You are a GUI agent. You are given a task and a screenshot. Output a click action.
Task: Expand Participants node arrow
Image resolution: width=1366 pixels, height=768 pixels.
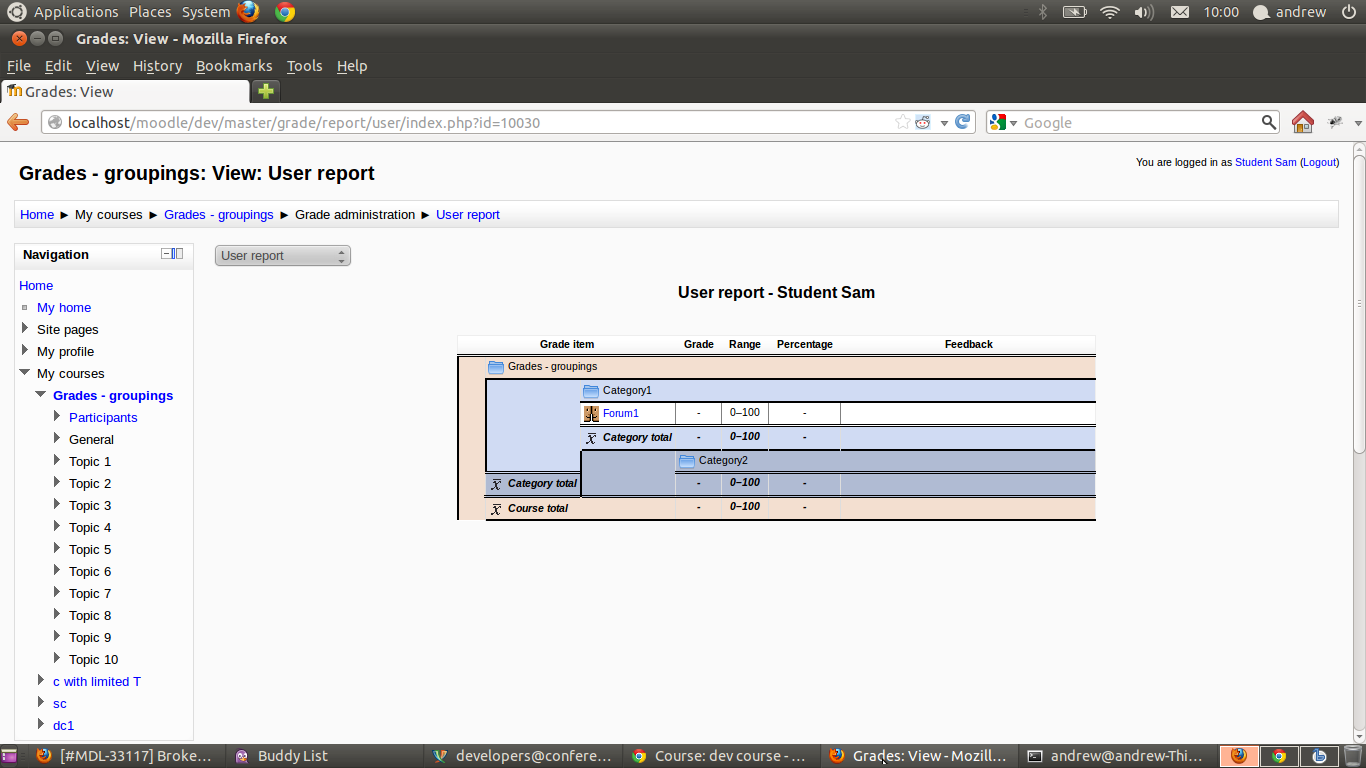pyautogui.click(x=57, y=416)
